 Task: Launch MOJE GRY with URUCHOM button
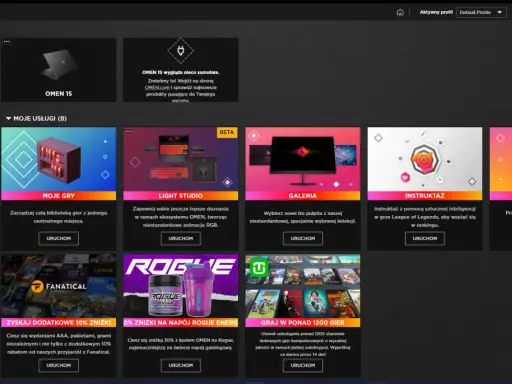tap(59, 238)
